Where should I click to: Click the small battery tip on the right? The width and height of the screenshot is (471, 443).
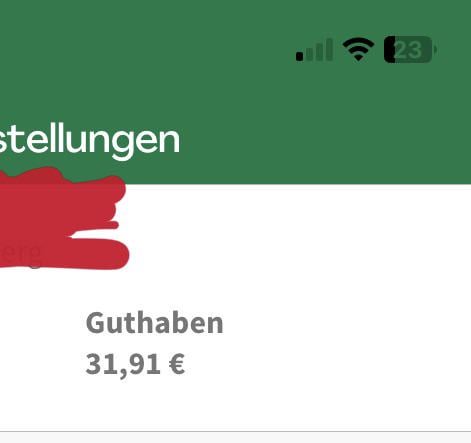[435, 50]
